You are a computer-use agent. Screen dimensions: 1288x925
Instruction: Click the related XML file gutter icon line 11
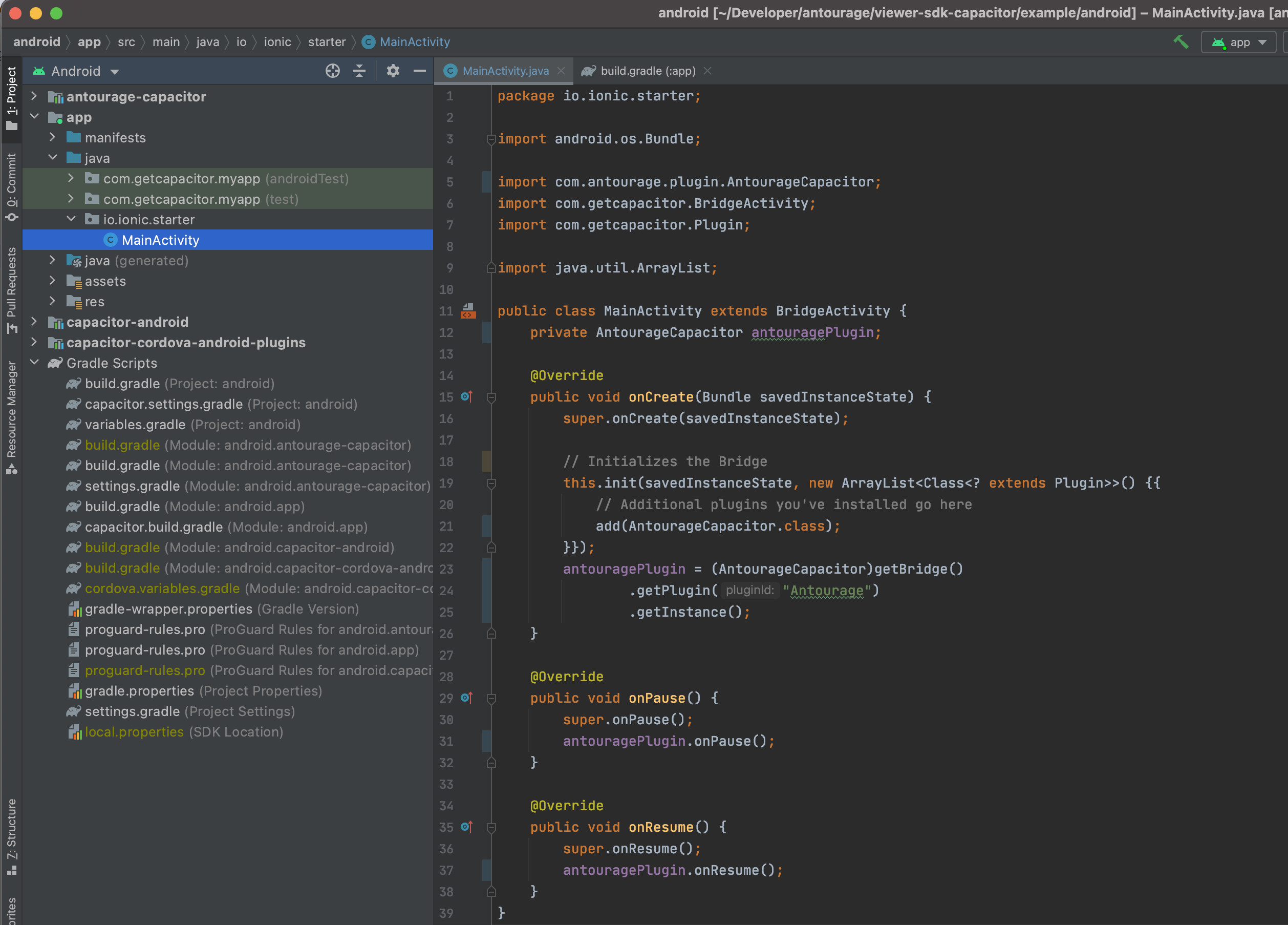[x=468, y=311]
